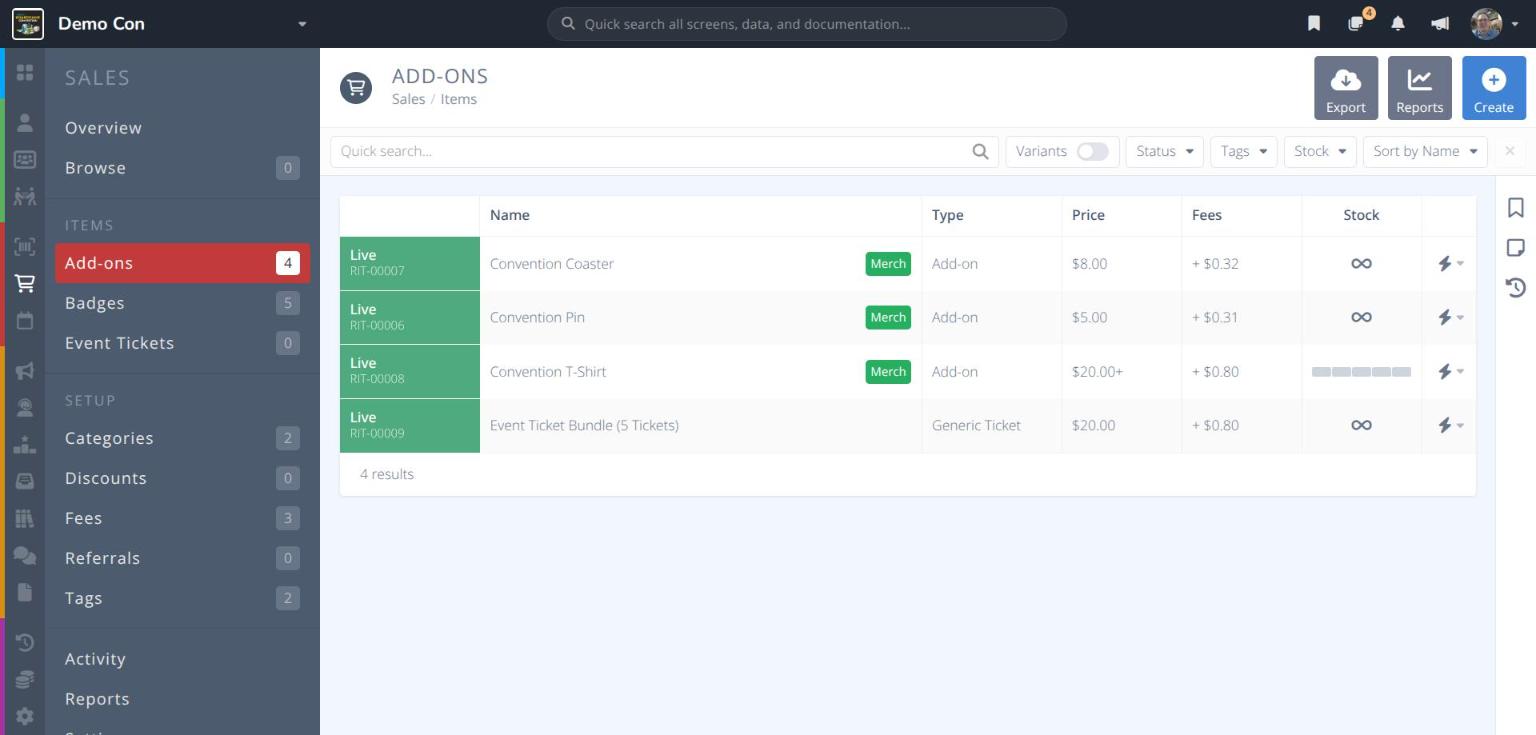
Task: Open the Event Ticket Bundle (5 Tickets) row
Action: point(908,426)
